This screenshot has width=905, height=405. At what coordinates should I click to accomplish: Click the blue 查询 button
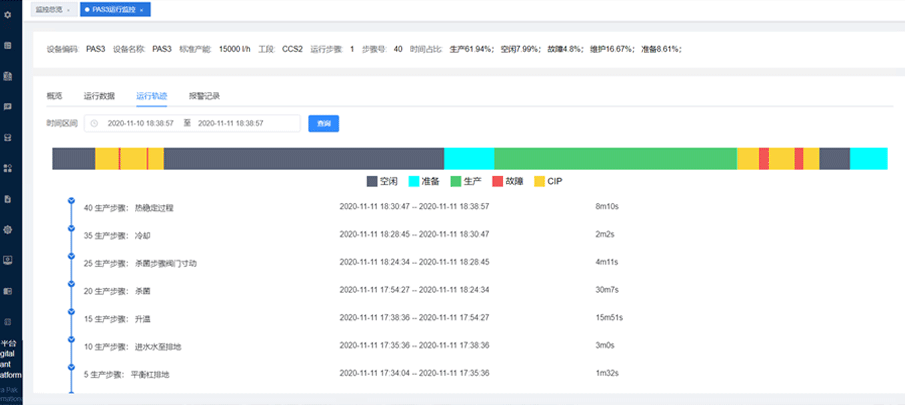[323, 123]
